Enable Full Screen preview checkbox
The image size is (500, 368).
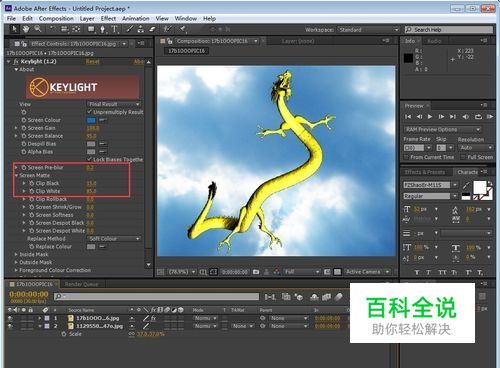click(x=463, y=157)
